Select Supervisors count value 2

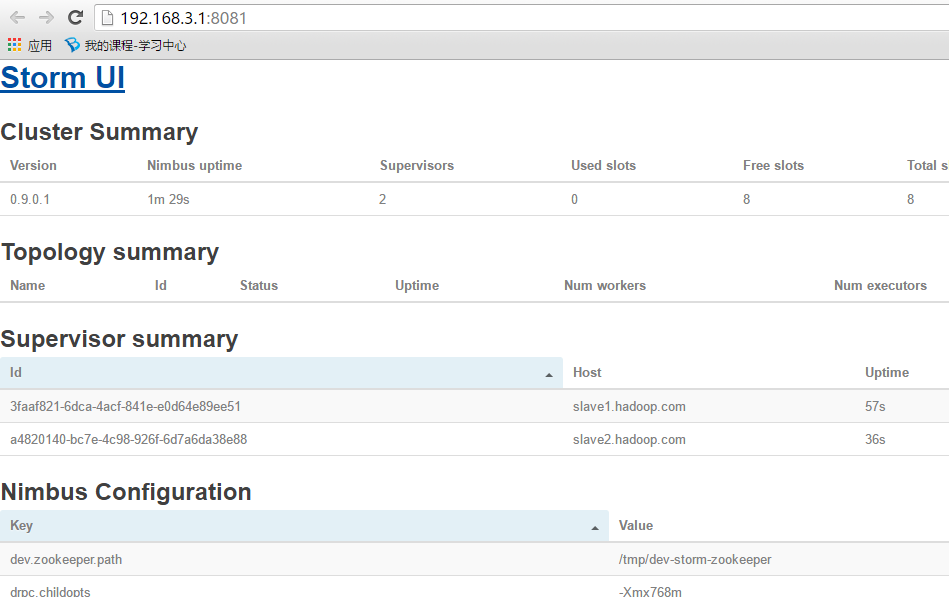click(383, 199)
